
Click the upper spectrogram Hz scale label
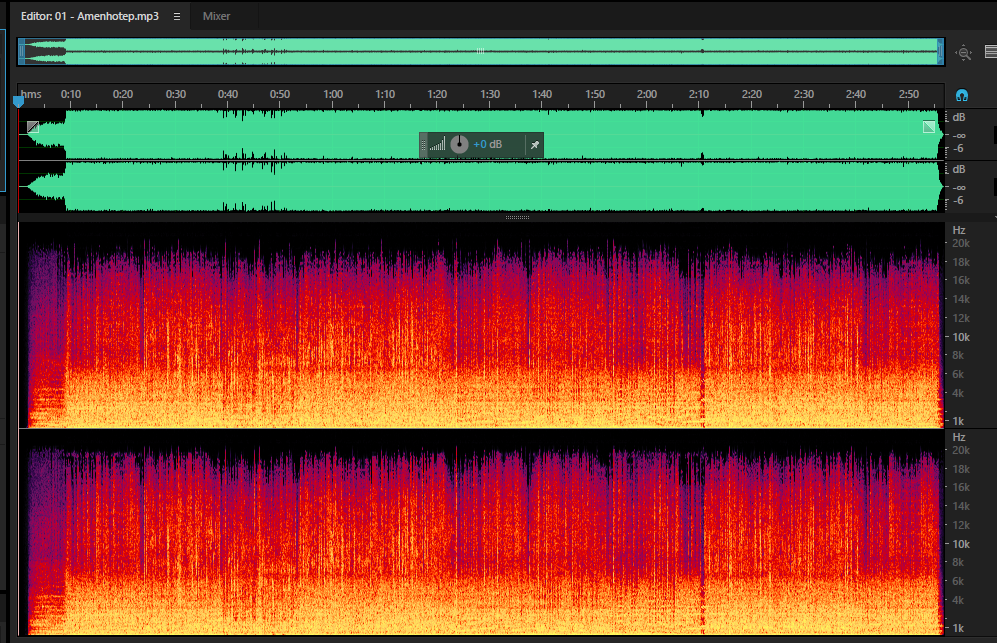[x=959, y=230]
